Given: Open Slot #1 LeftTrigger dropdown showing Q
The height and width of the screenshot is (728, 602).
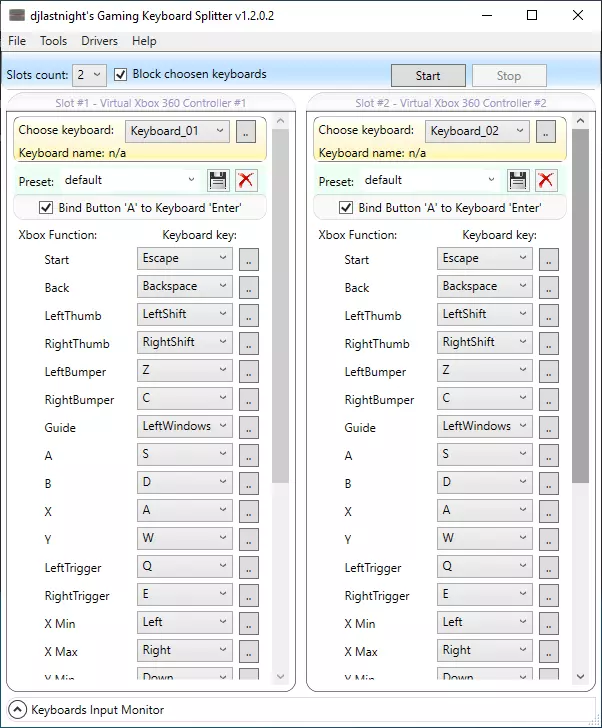Looking at the screenshot, I should [185, 566].
